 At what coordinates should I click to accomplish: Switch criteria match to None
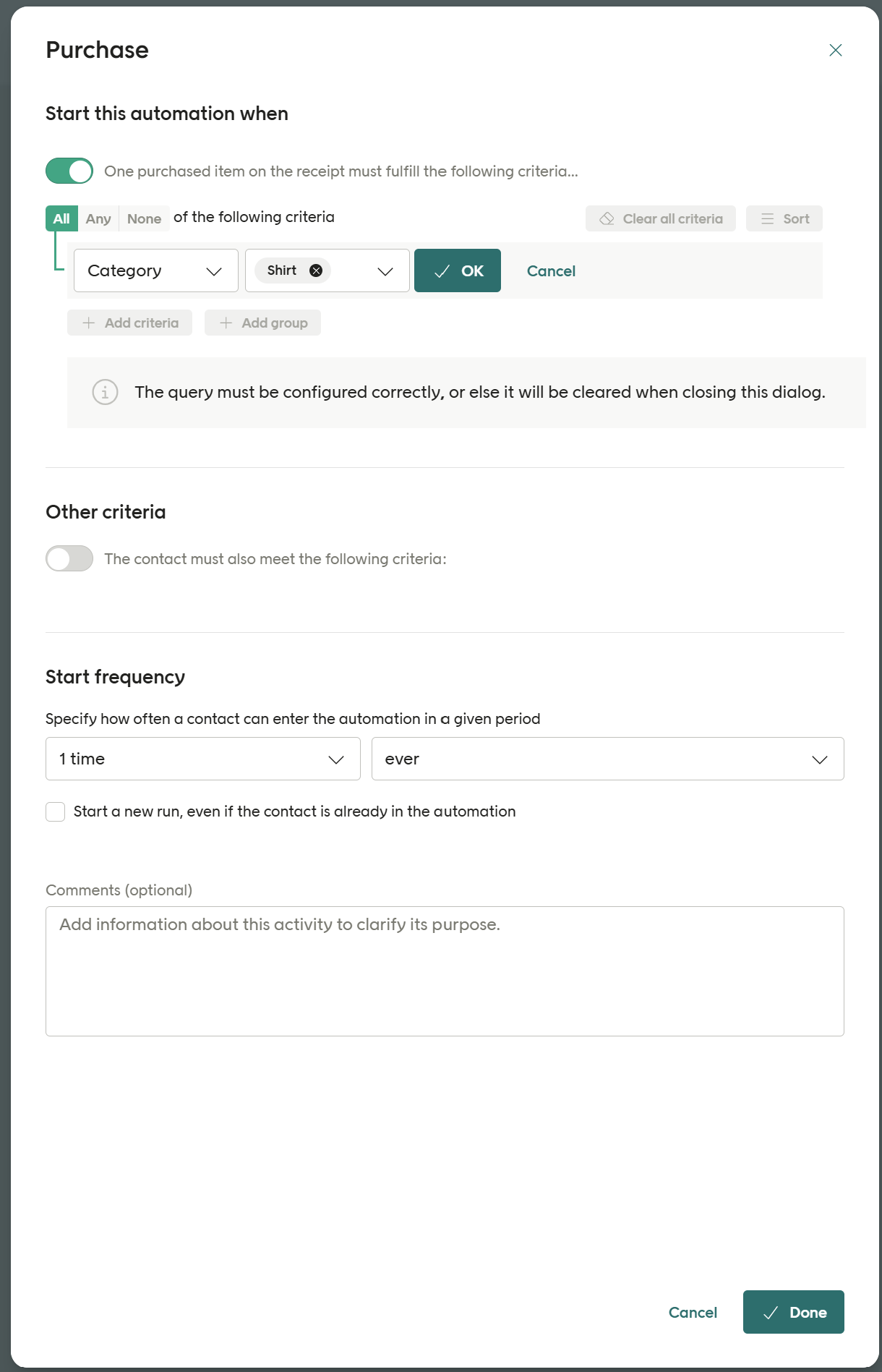144,218
